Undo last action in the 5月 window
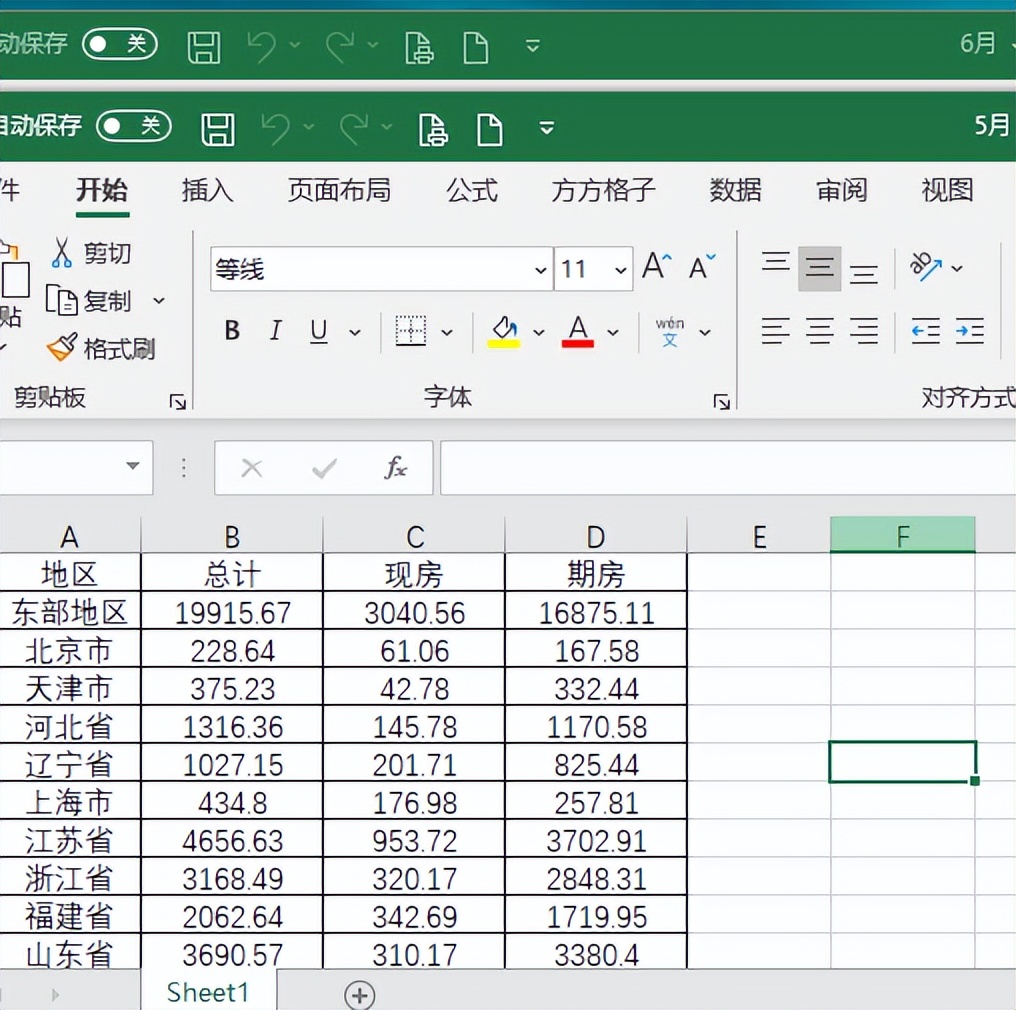This screenshot has height=1010, width=1016. (x=277, y=128)
